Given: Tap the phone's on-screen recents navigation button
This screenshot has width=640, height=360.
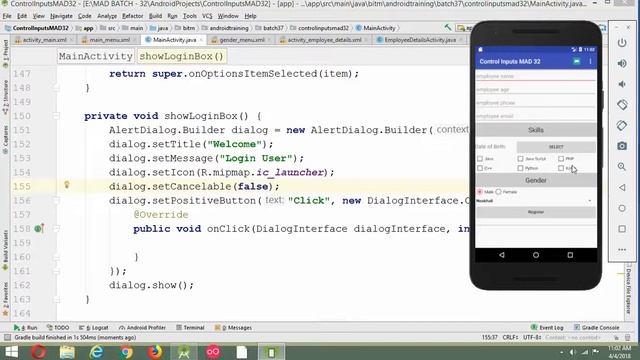Looking at the screenshot, I should tap(570, 255).
